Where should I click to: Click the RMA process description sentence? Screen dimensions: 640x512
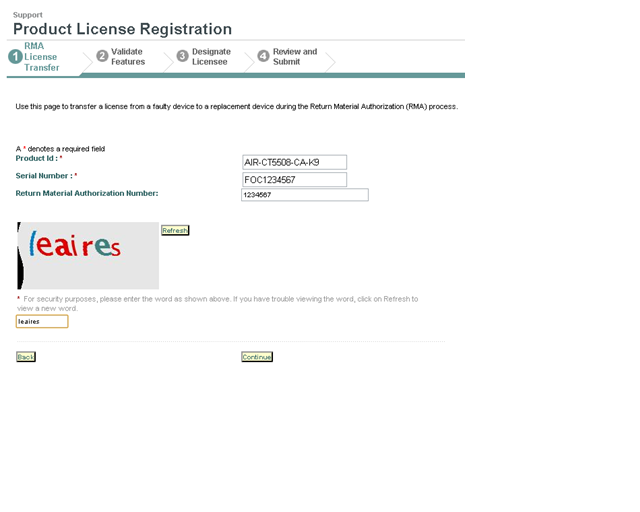(x=237, y=107)
